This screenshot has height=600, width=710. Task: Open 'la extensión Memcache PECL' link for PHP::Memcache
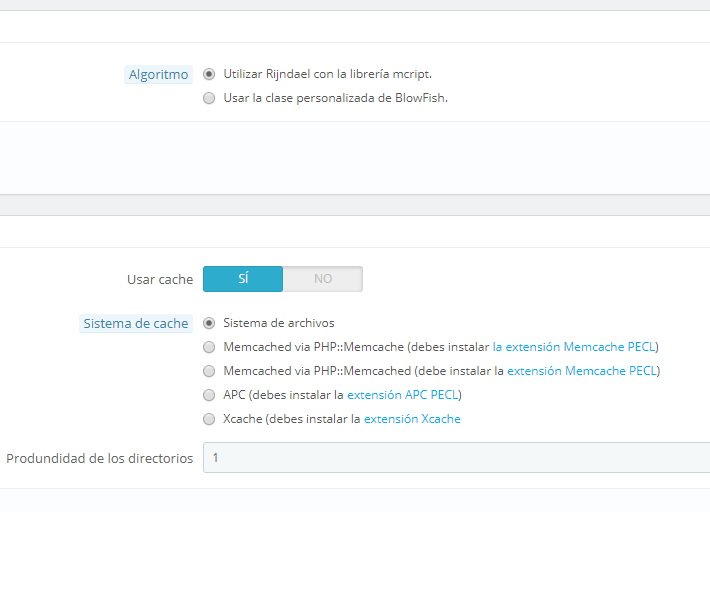pyautogui.click(x=574, y=347)
